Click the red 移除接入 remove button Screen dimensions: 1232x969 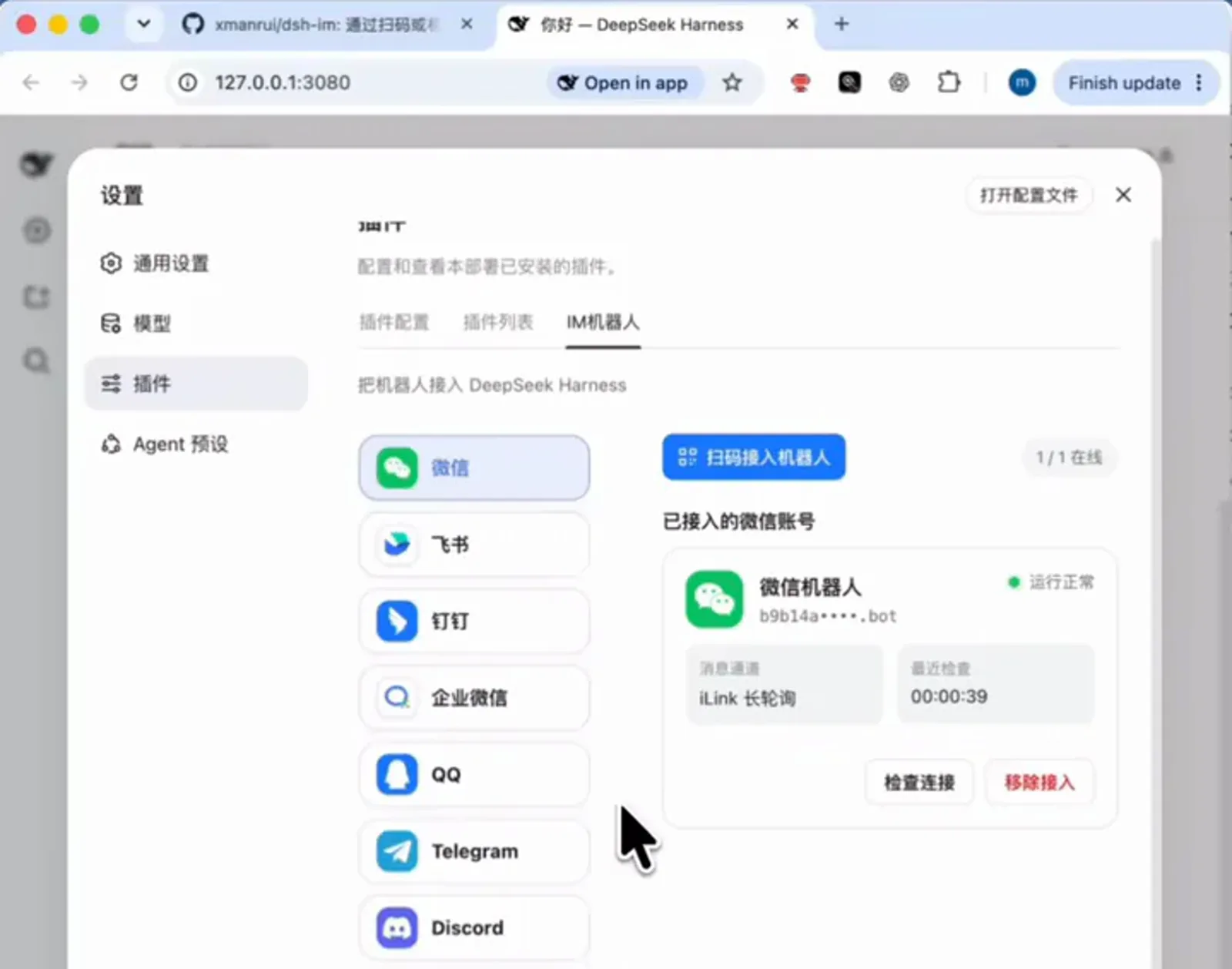point(1039,783)
